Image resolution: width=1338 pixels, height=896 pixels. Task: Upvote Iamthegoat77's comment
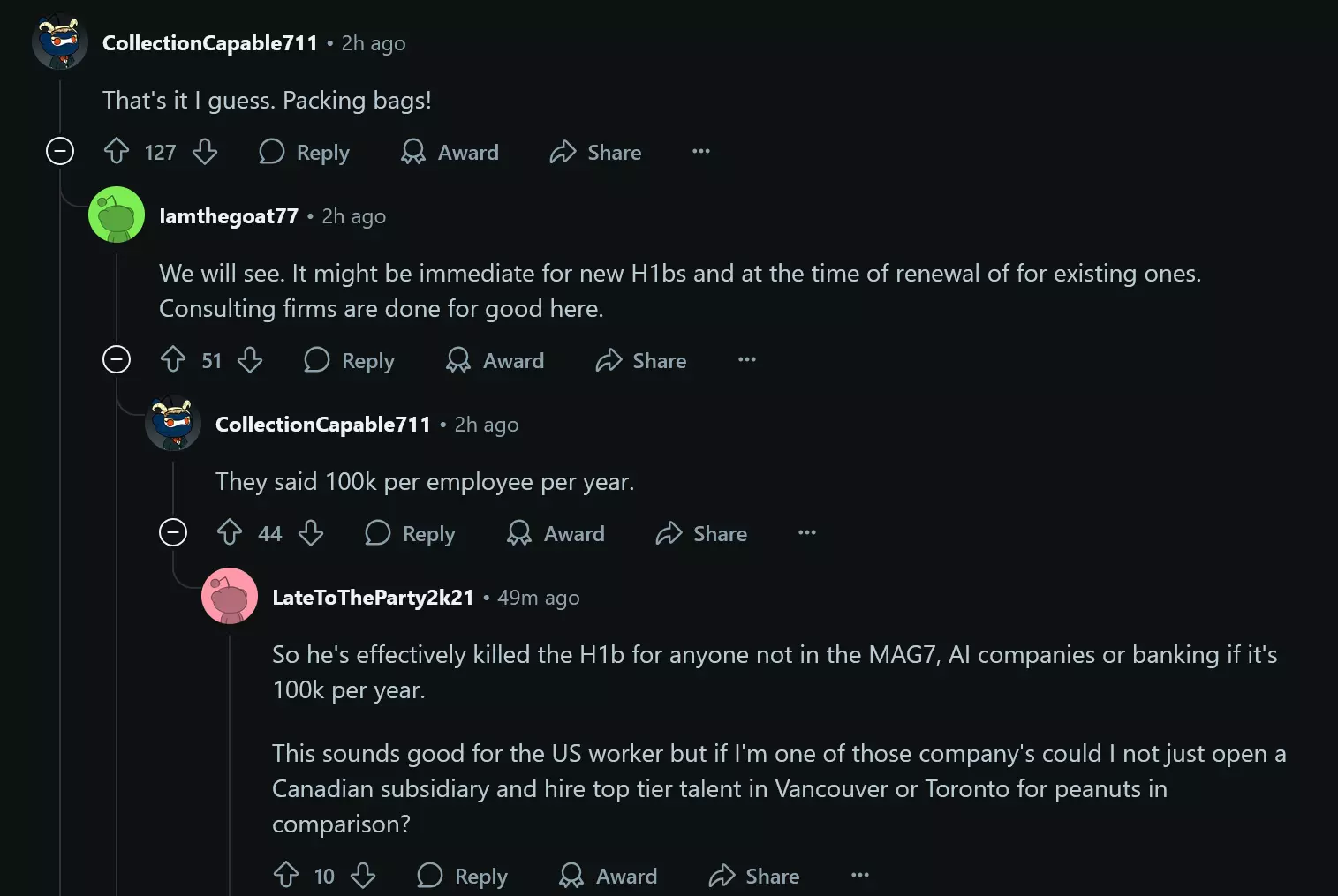(173, 360)
